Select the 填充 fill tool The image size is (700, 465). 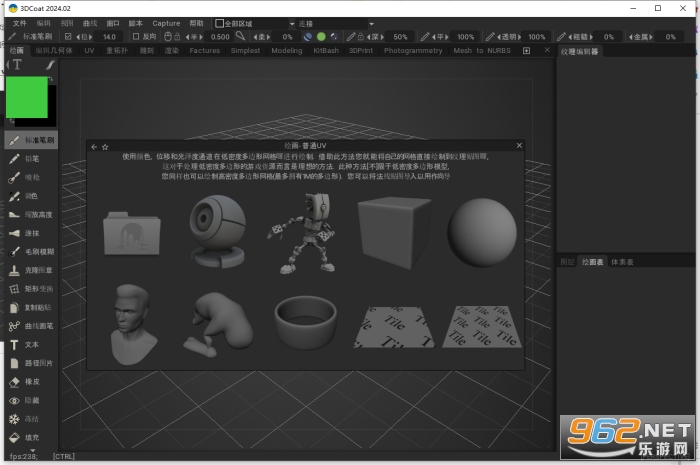pos(31,438)
